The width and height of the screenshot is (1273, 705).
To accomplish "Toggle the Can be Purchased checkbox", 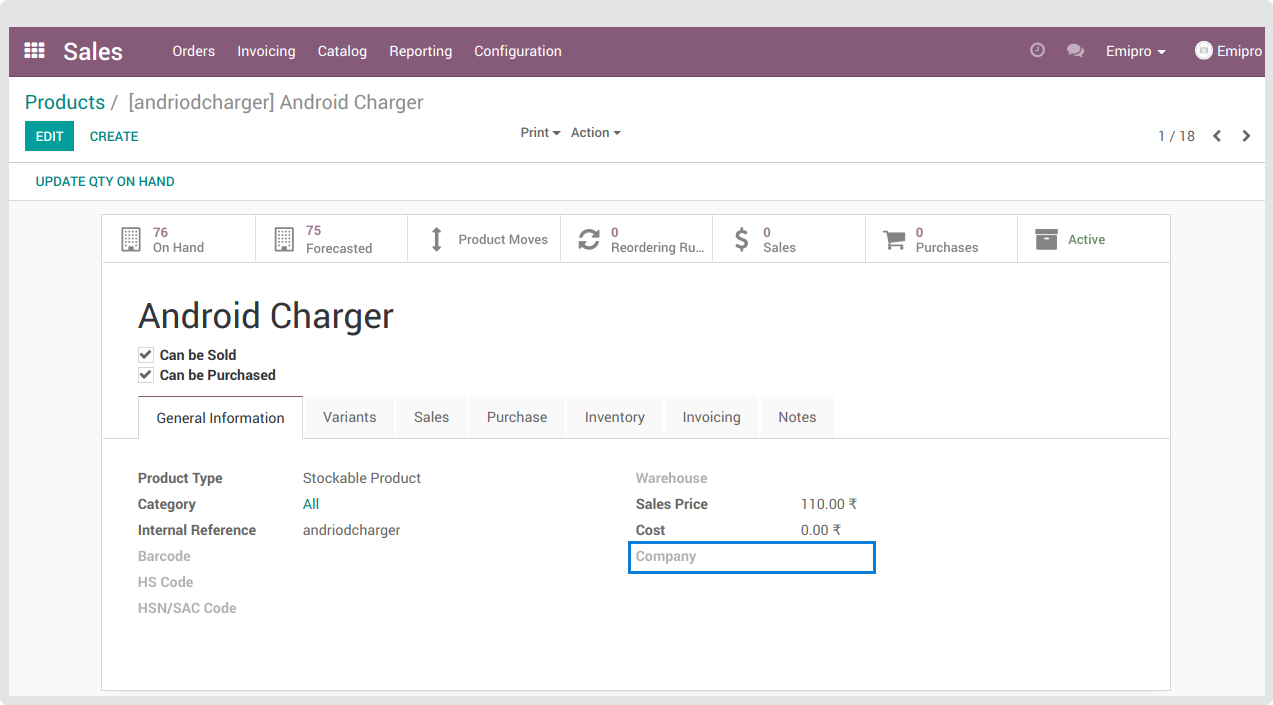I will click(x=146, y=375).
